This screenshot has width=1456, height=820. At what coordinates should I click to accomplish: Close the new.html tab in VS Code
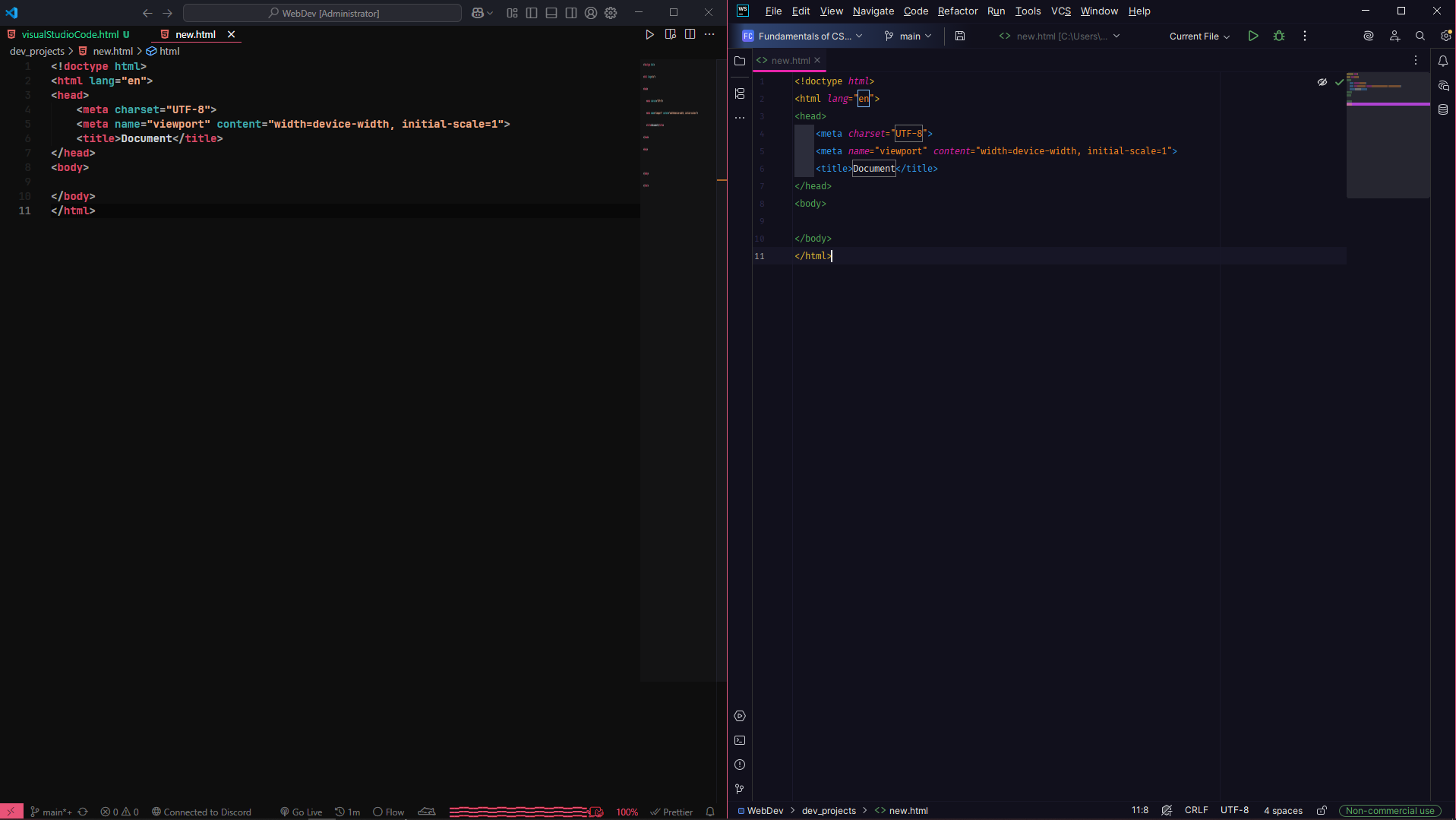pyautogui.click(x=231, y=34)
